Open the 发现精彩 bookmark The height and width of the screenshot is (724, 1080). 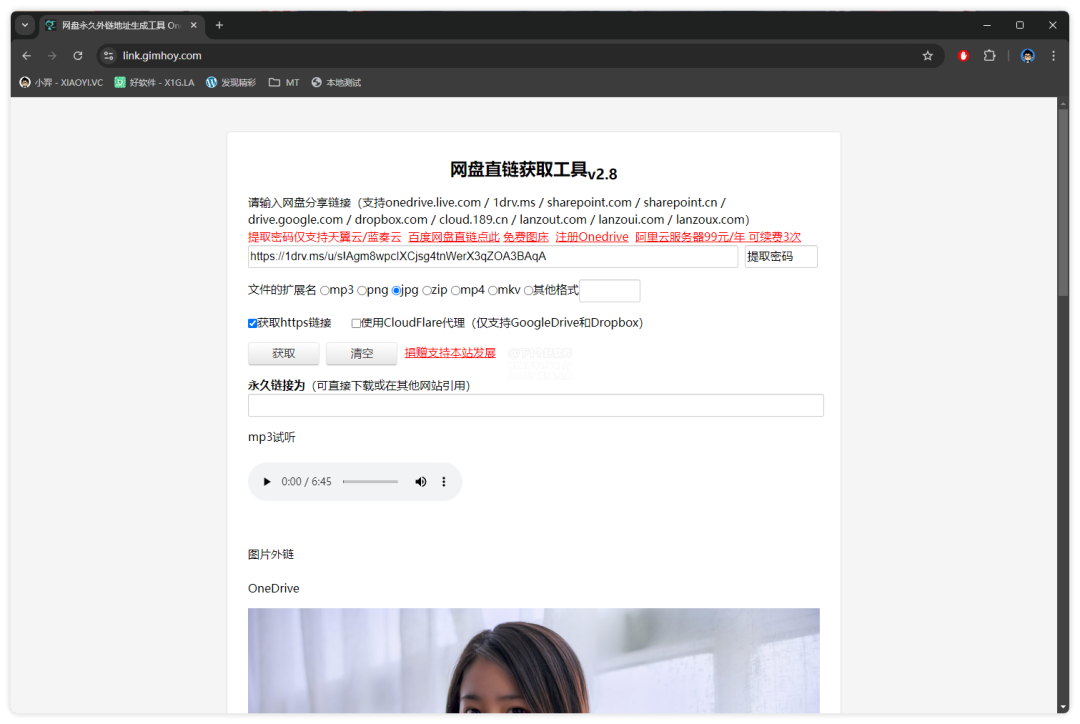[231, 83]
